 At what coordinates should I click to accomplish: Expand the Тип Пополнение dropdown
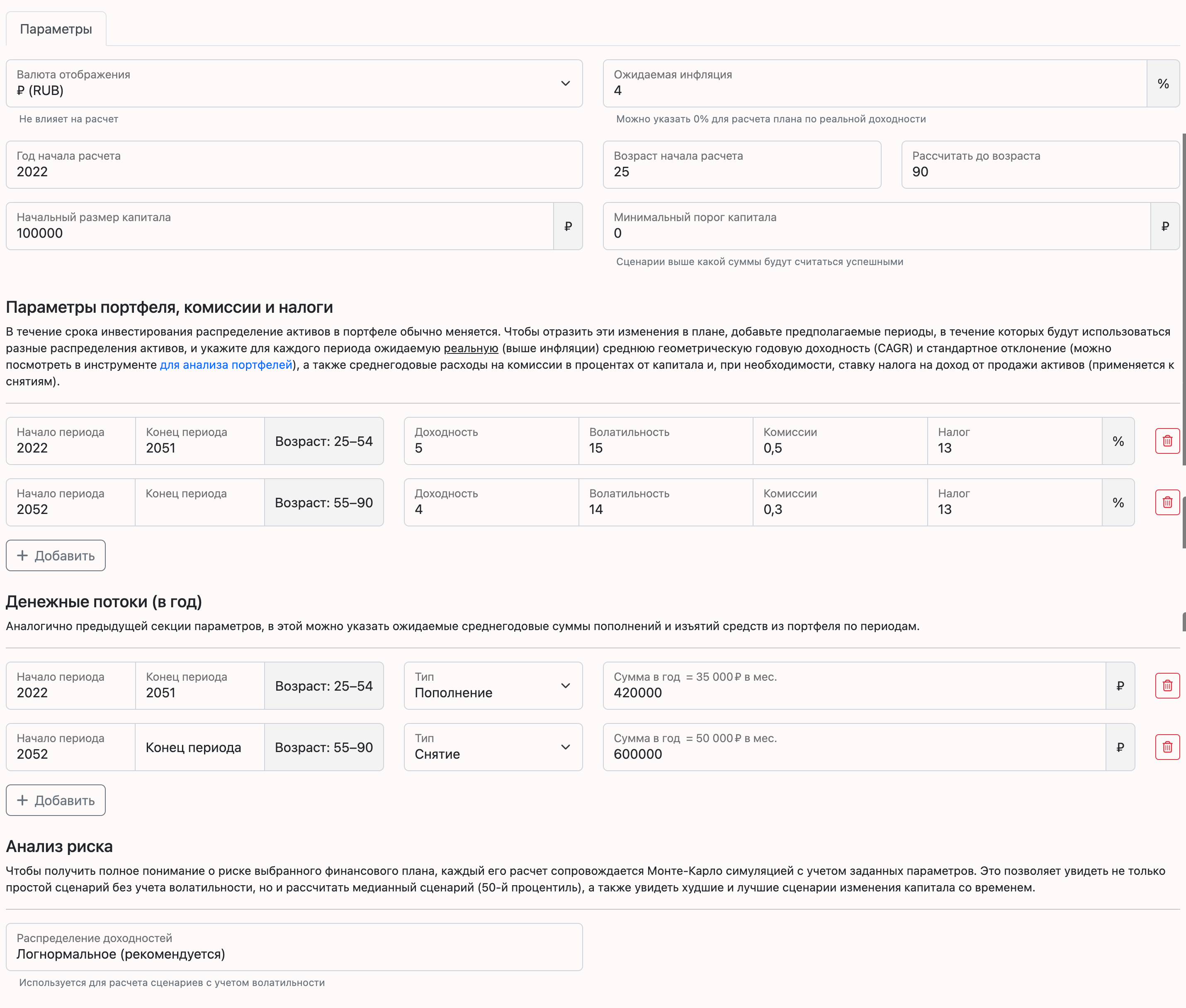(493, 686)
